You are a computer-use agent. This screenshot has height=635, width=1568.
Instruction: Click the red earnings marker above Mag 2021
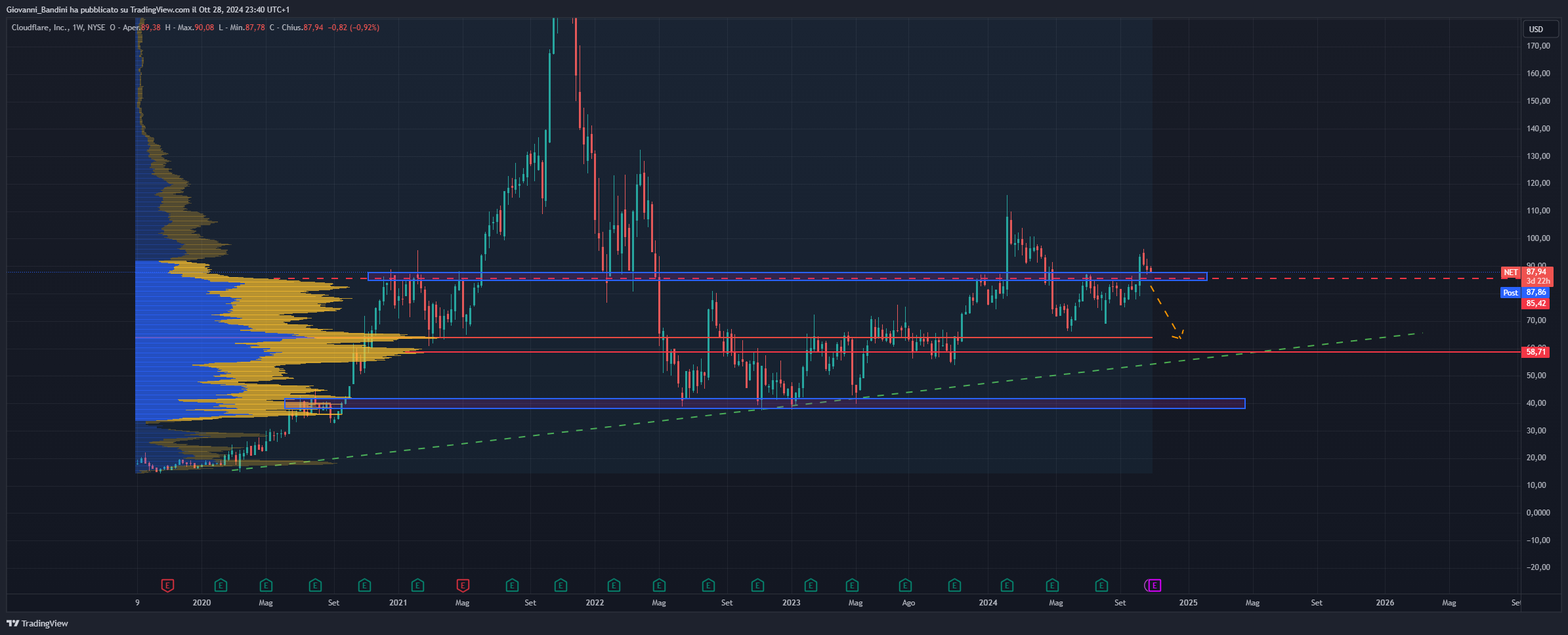tap(463, 585)
